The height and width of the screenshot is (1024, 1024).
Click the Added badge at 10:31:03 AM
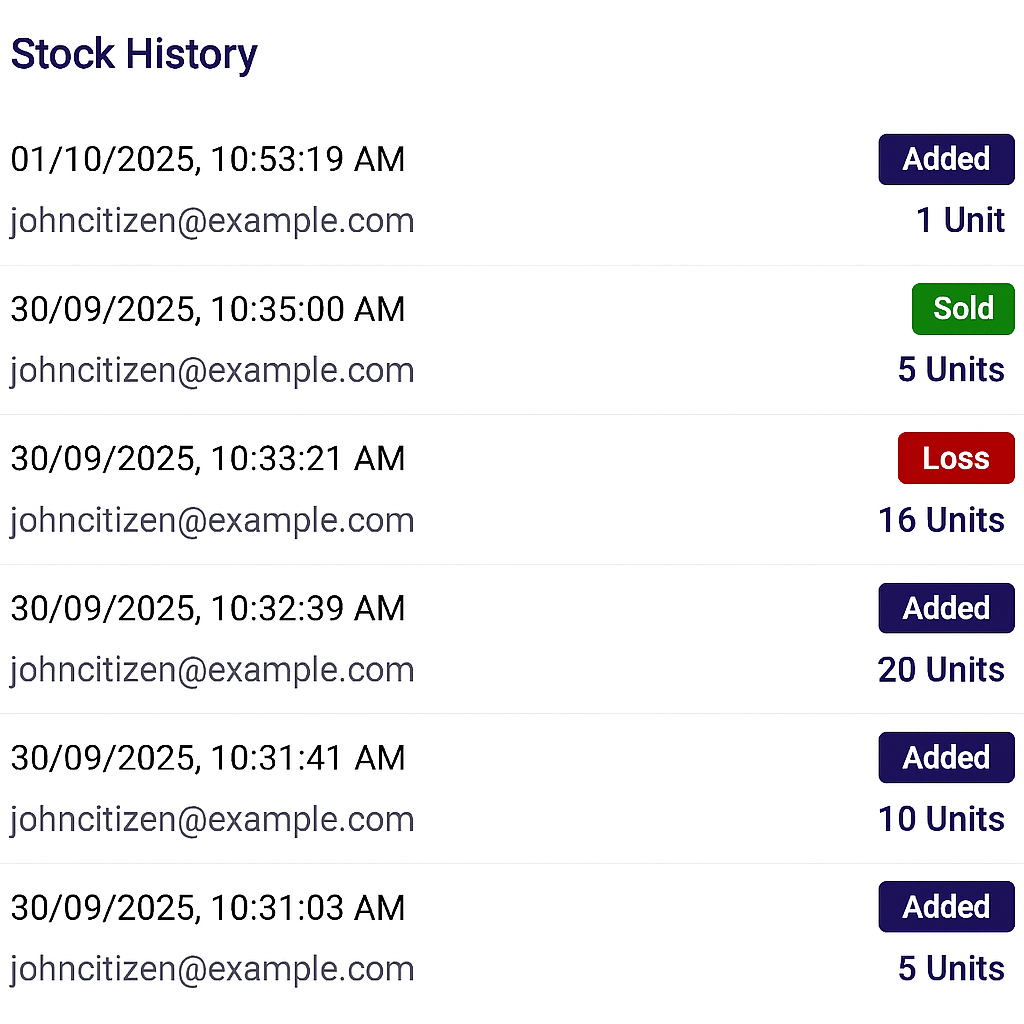click(946, 907)
